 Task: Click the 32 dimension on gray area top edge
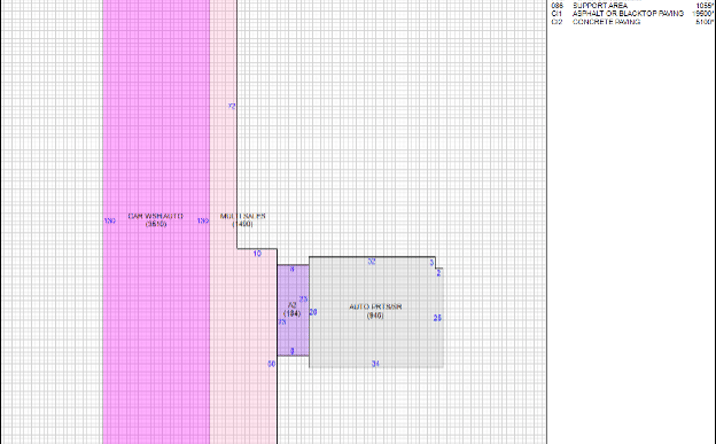(x=372, y=262)
